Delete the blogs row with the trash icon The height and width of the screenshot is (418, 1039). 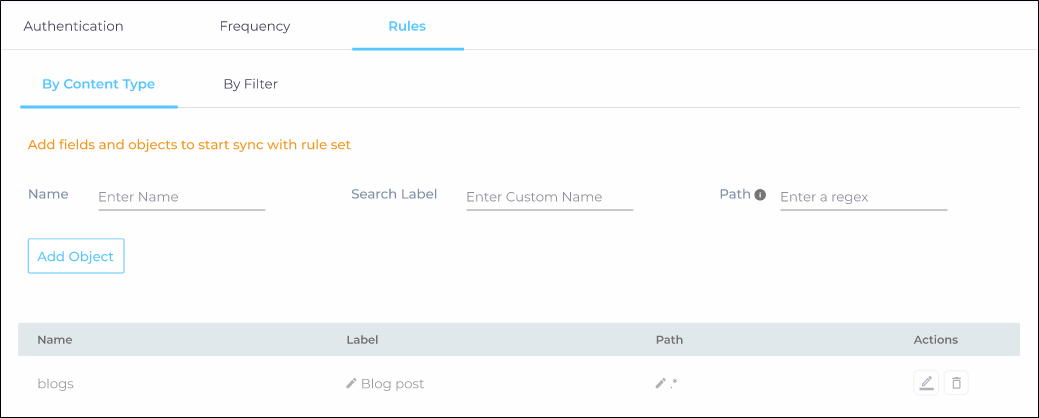[x=956, y=383]
